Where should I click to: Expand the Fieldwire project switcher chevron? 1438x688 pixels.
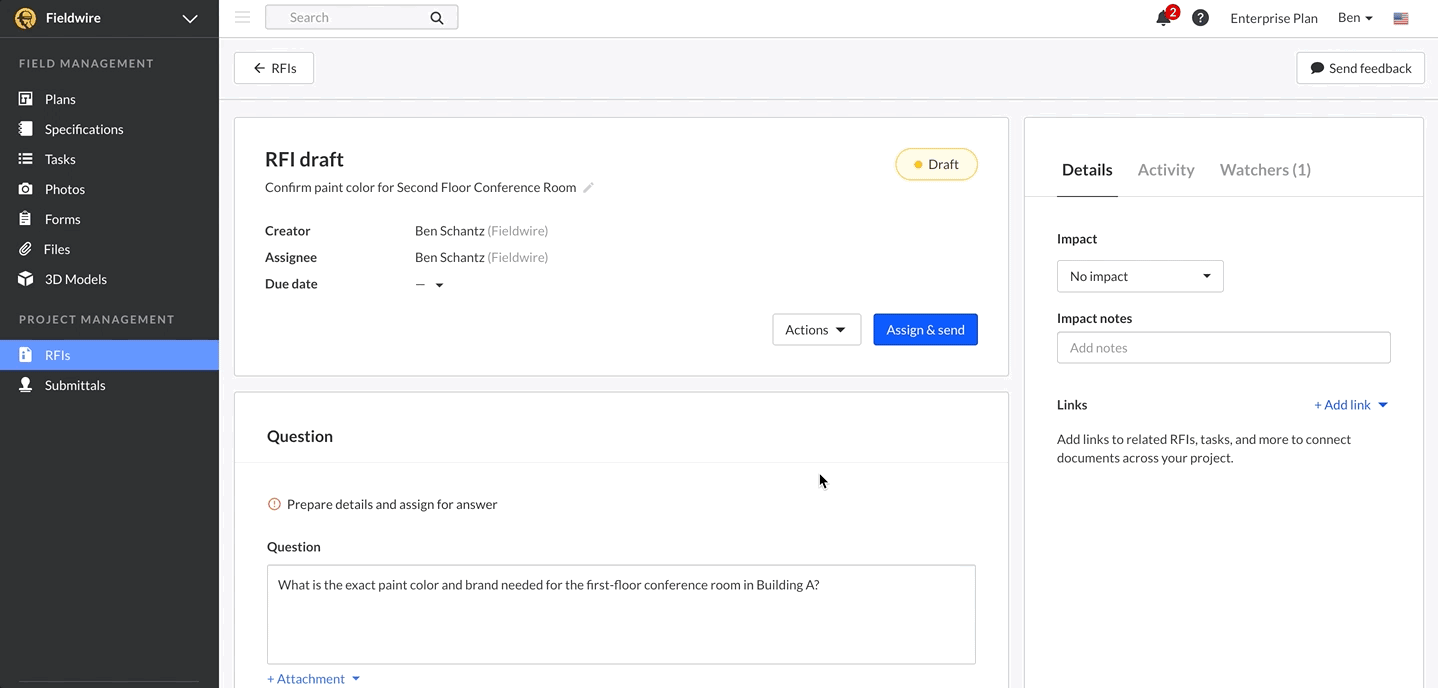pos(190,18)
